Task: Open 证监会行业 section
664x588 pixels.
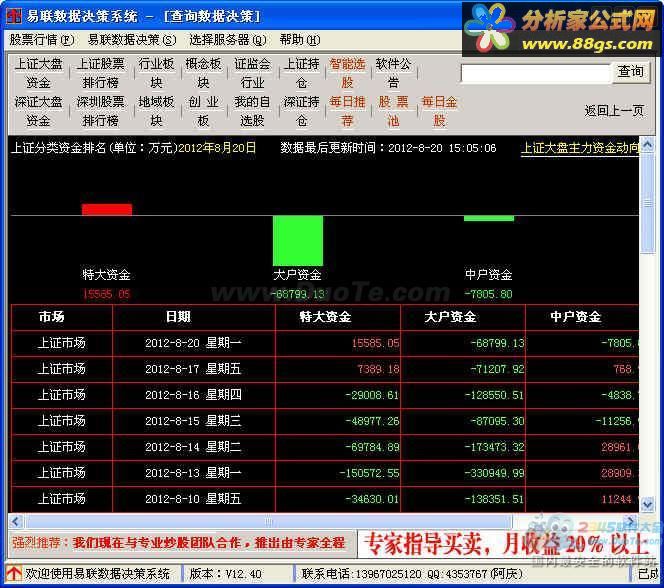Action: coord(252,73)
